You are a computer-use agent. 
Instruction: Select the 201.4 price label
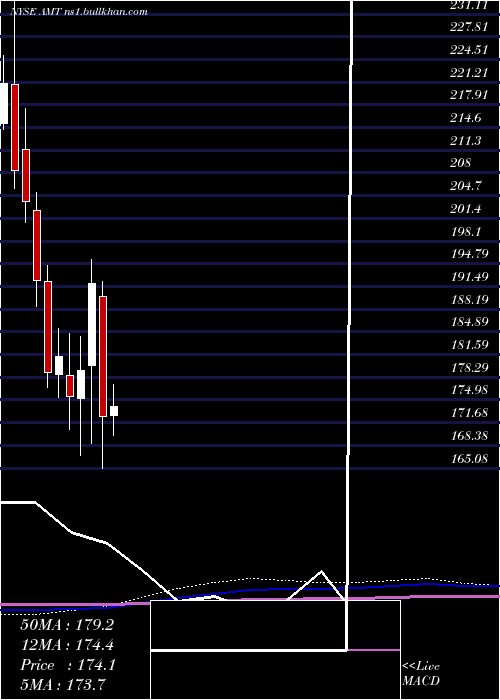pos(466,208)
